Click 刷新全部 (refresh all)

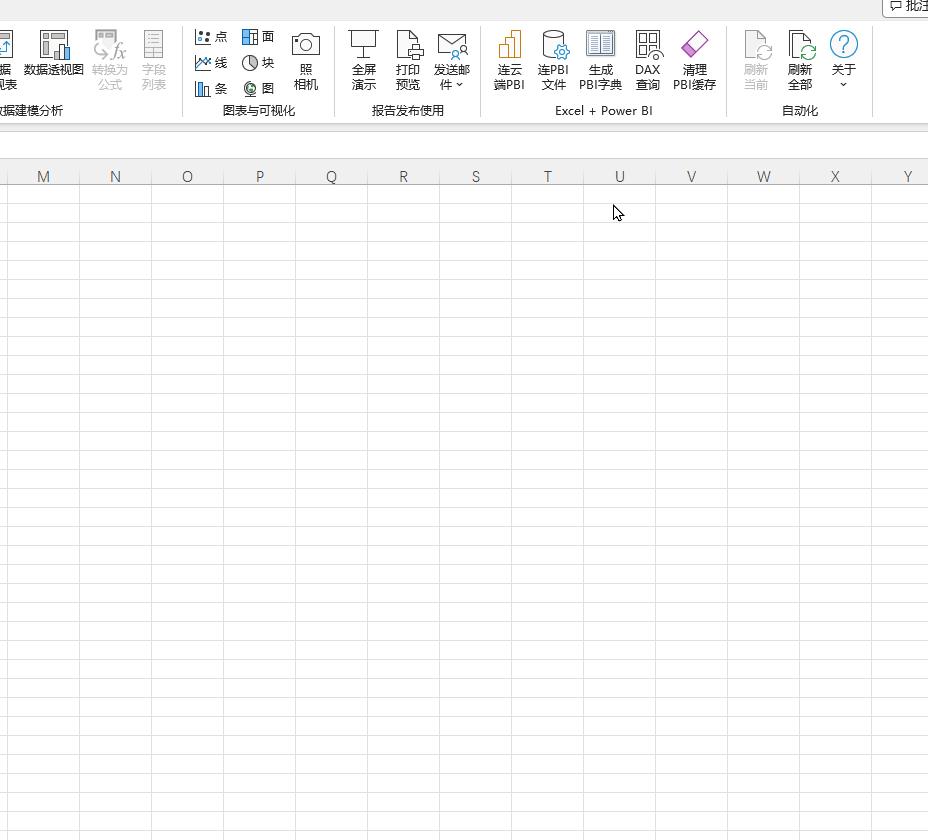pos(801,58)
